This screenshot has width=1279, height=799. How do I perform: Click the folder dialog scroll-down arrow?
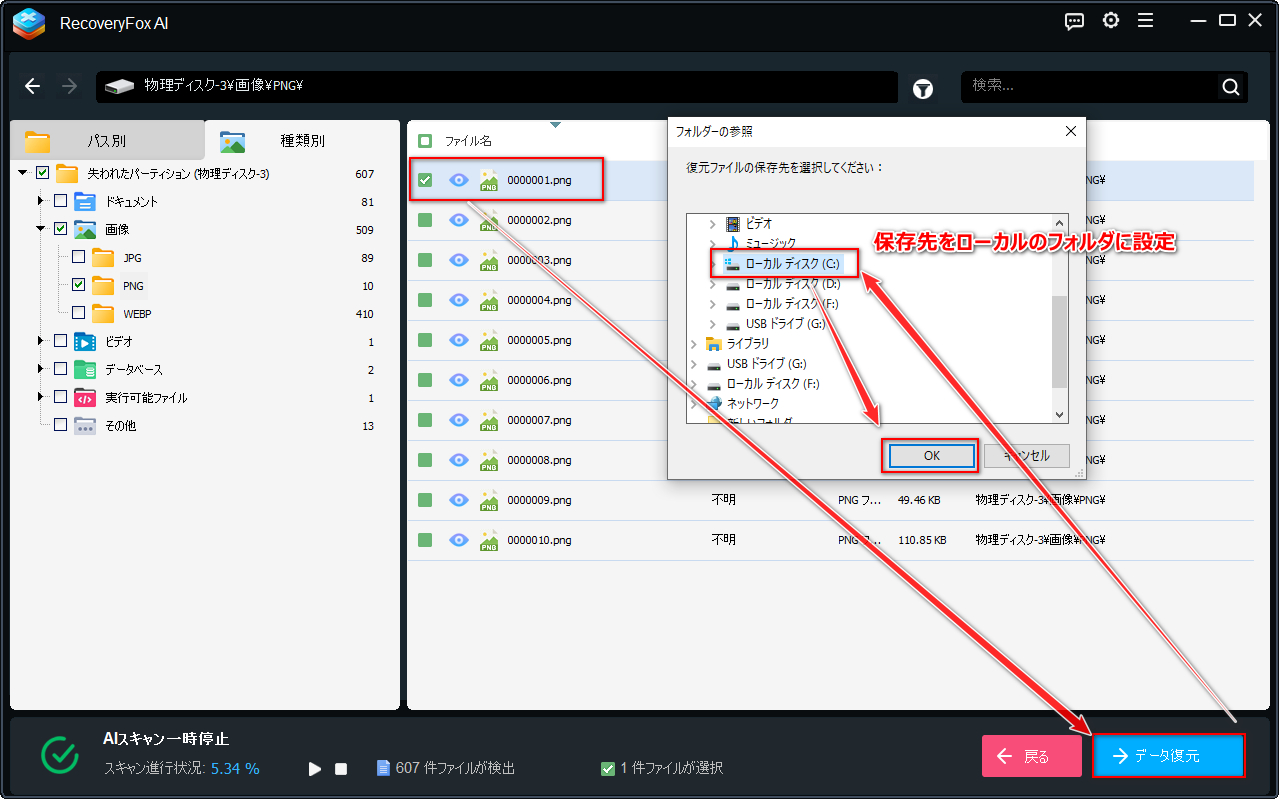tap(1060, 414)
